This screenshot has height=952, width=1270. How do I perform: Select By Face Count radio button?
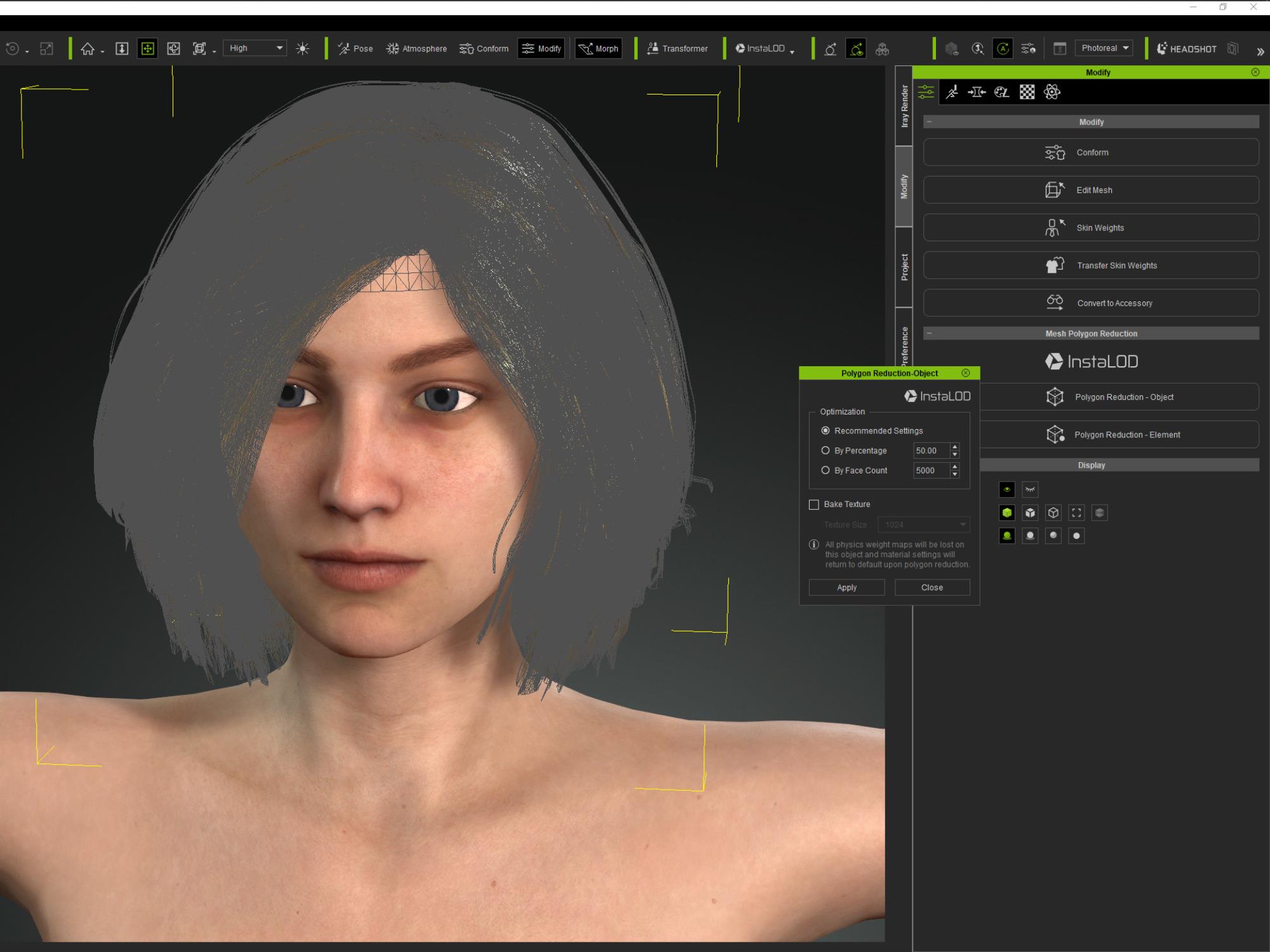[x=825, y=470]
